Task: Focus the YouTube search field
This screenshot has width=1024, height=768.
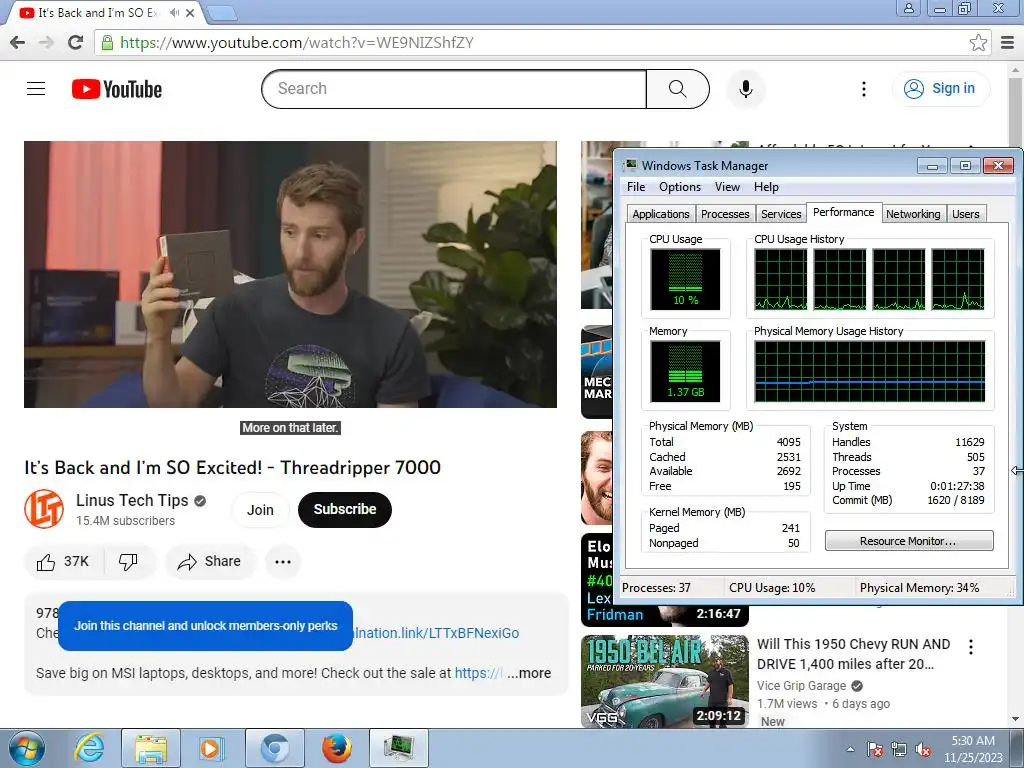Action: 454,89
